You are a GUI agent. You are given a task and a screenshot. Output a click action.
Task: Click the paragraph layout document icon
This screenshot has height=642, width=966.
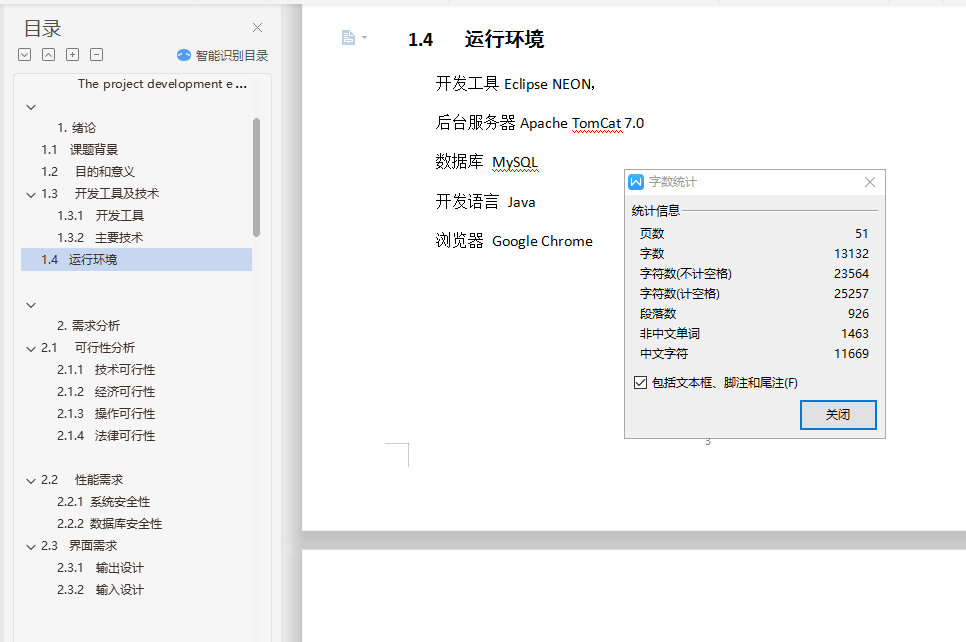tap(348, 38)
